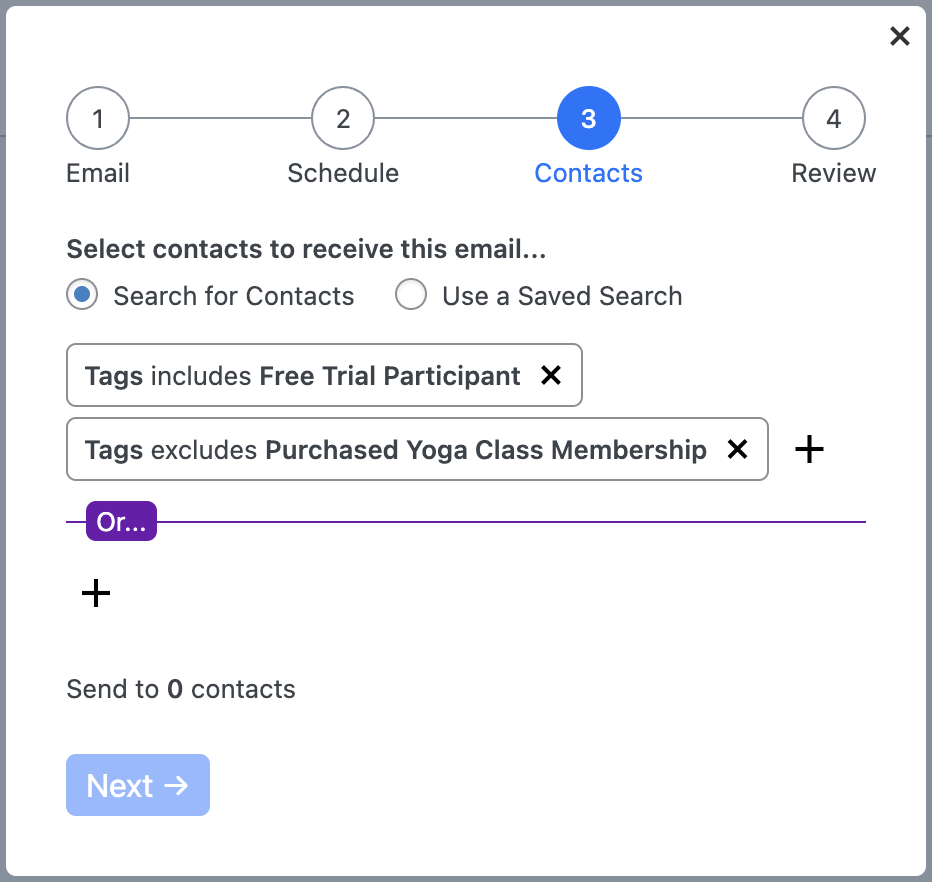Click the Use a Saved Search label
Screen dimensions: 932x882
[x=562, y=296]
